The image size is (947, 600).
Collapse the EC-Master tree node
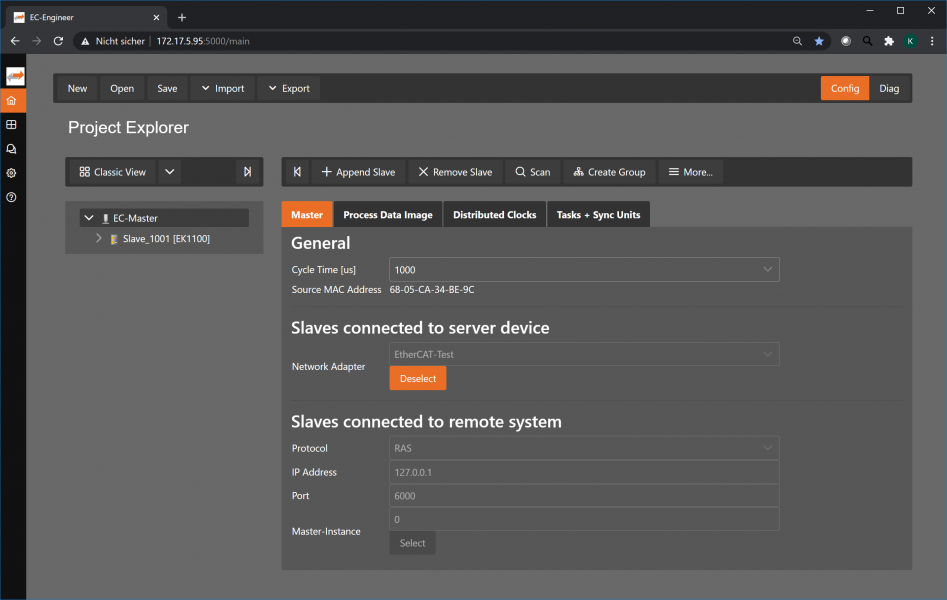click(88, 218)
